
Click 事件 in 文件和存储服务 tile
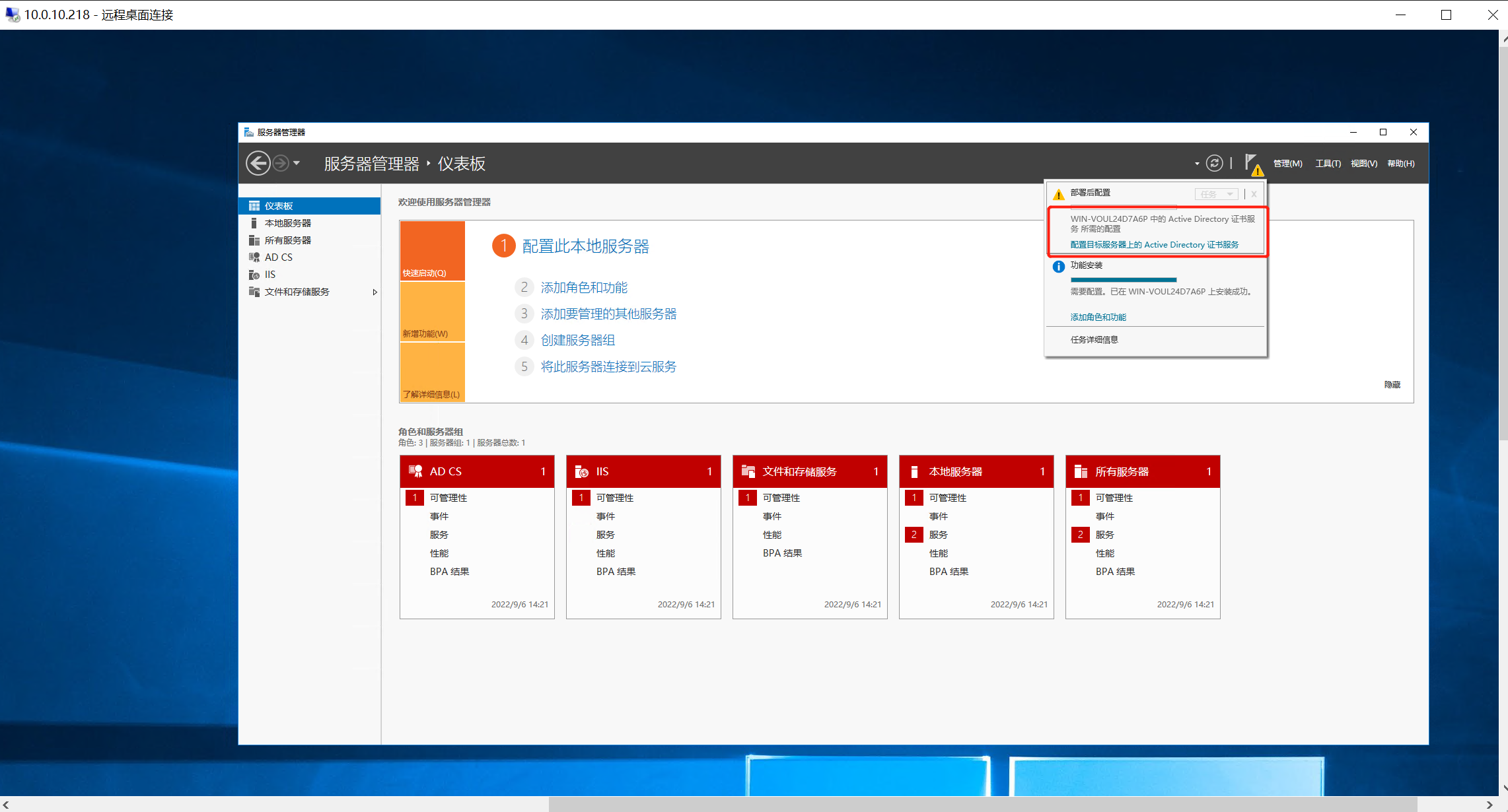coord(772,516)
